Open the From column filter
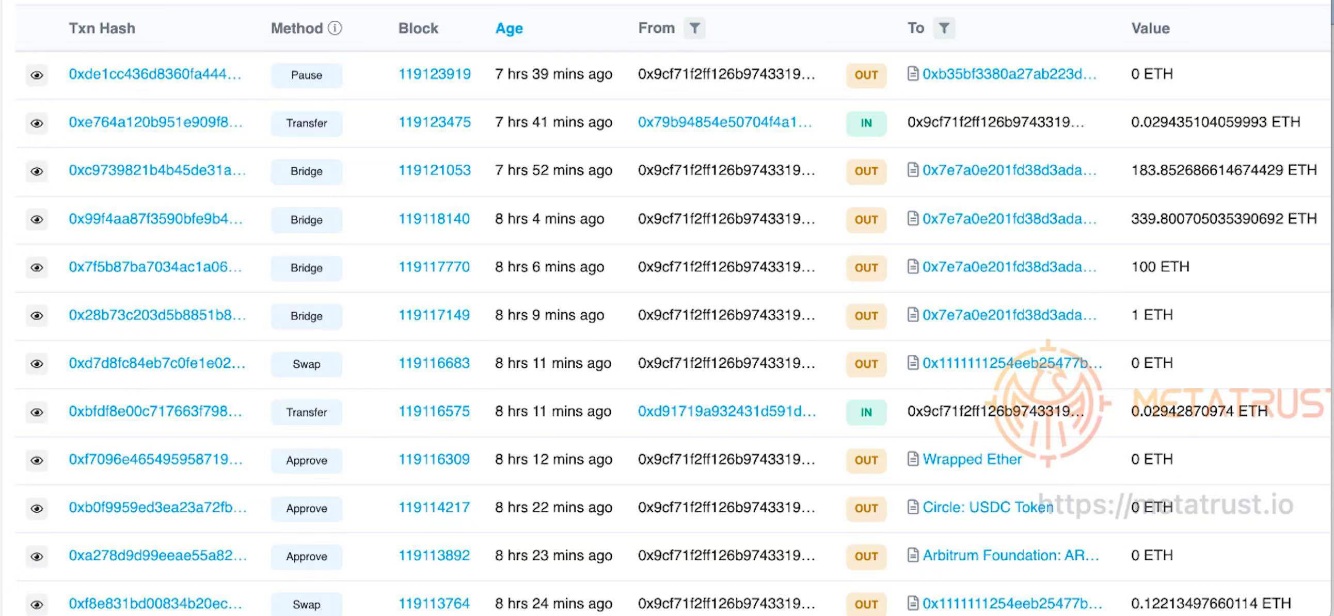1334x616 pixels. 695,27
